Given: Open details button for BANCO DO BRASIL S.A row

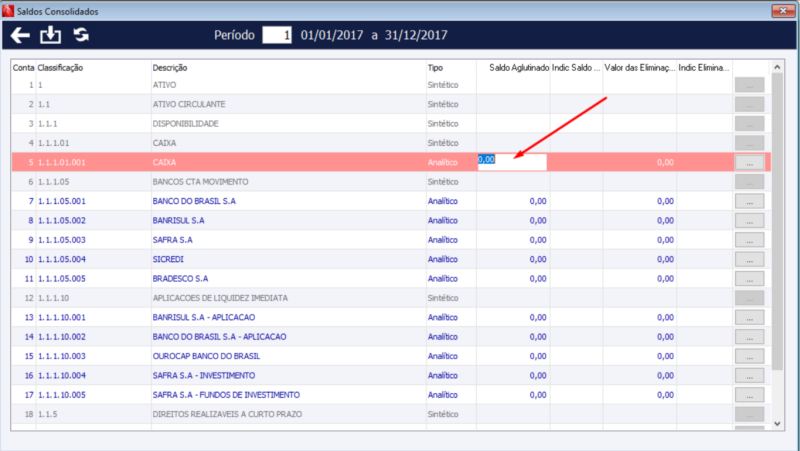Looking at the screenshot, I should click(x=749, y=202).
